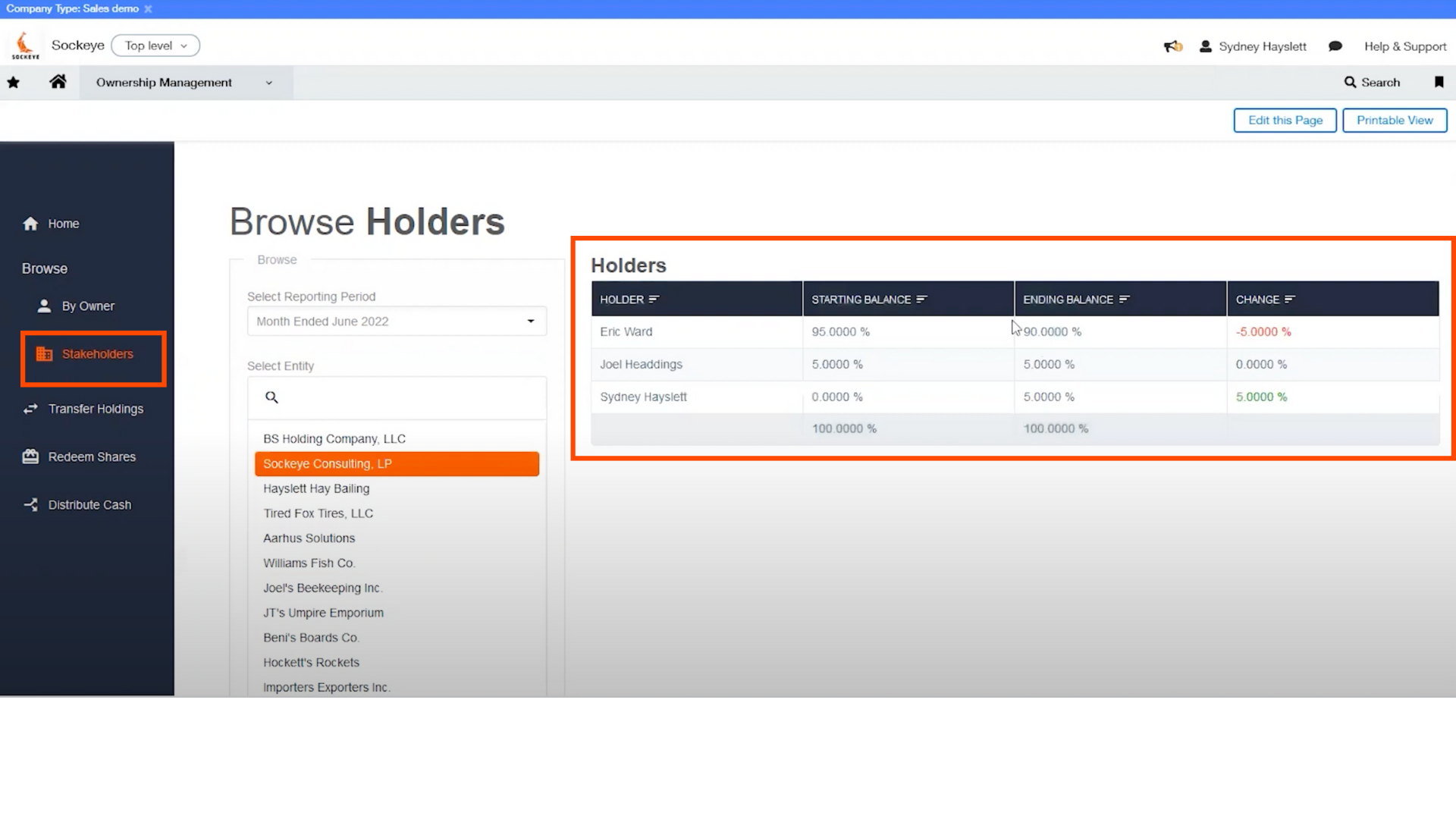Open Redeem Shares

(x=80, y=457)
